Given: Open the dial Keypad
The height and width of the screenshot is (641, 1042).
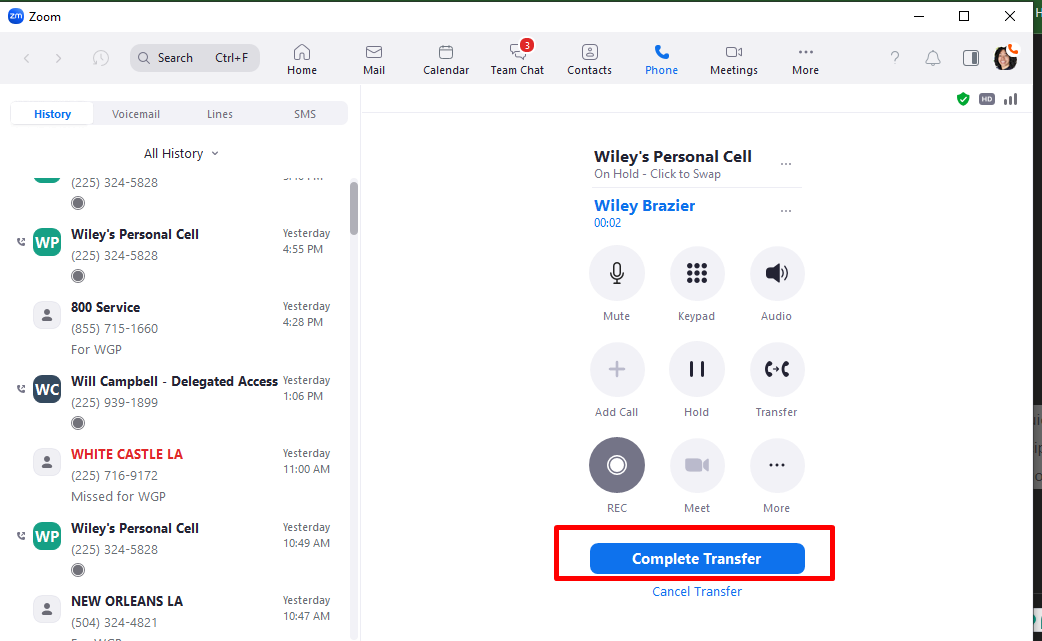Looking at the screenshot, I should click(697, 274).
